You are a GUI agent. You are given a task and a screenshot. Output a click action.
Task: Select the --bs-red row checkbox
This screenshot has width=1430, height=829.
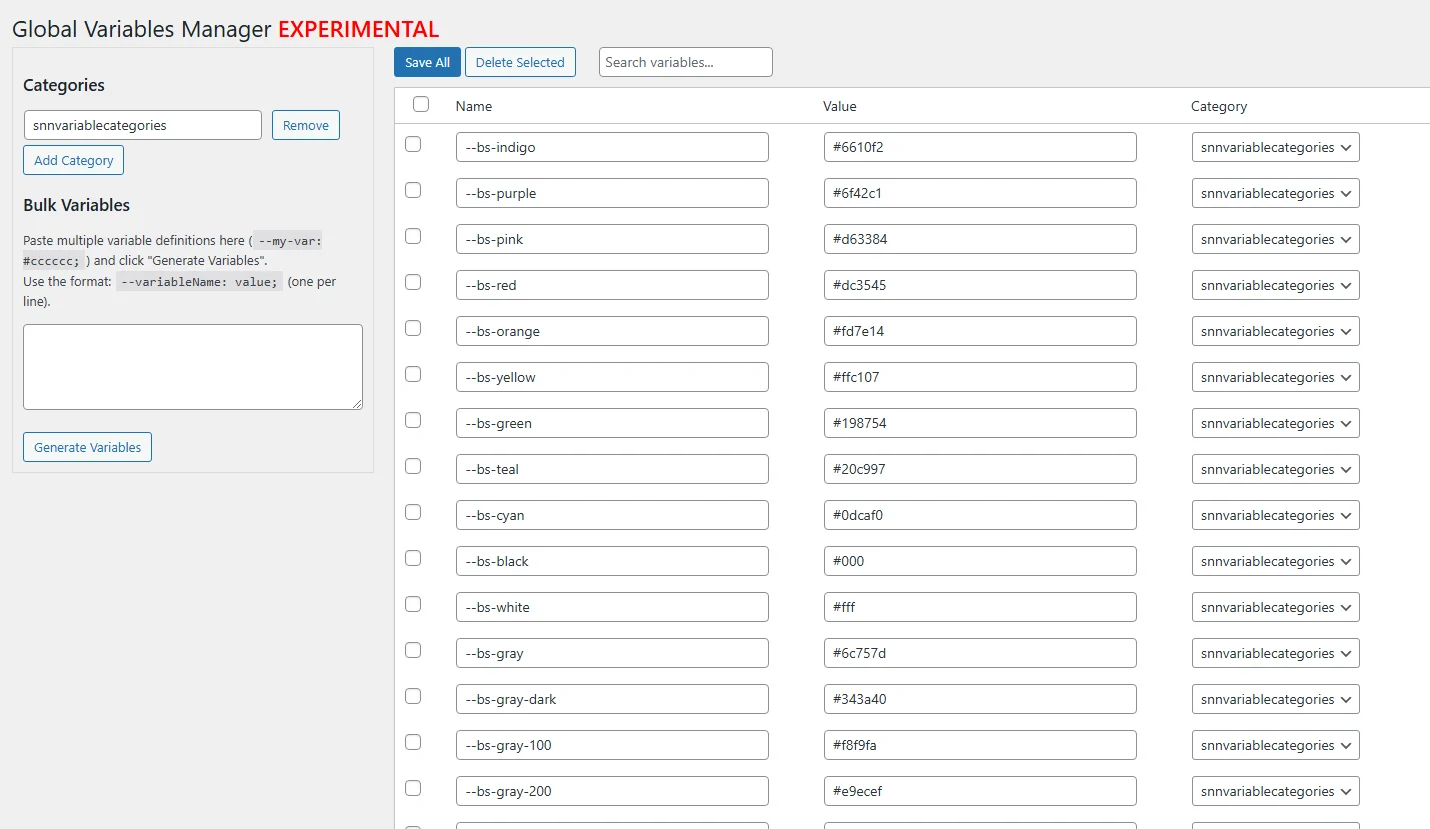[413, 282]
